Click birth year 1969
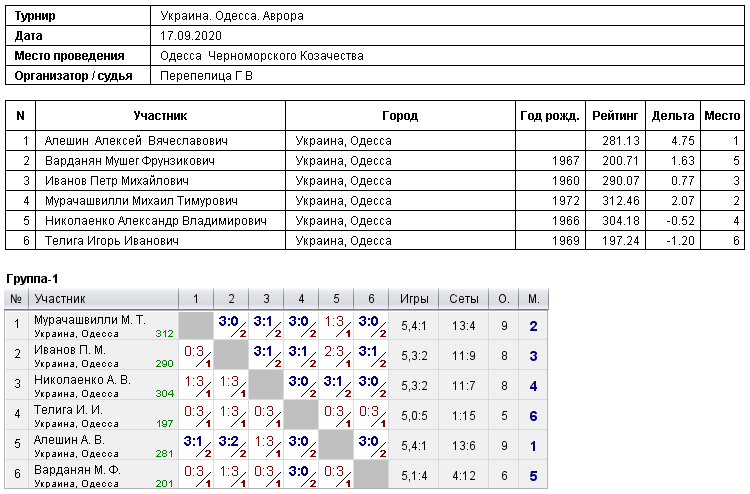The height and width of the screenshot is (494, 750). (x=566, y=241)
